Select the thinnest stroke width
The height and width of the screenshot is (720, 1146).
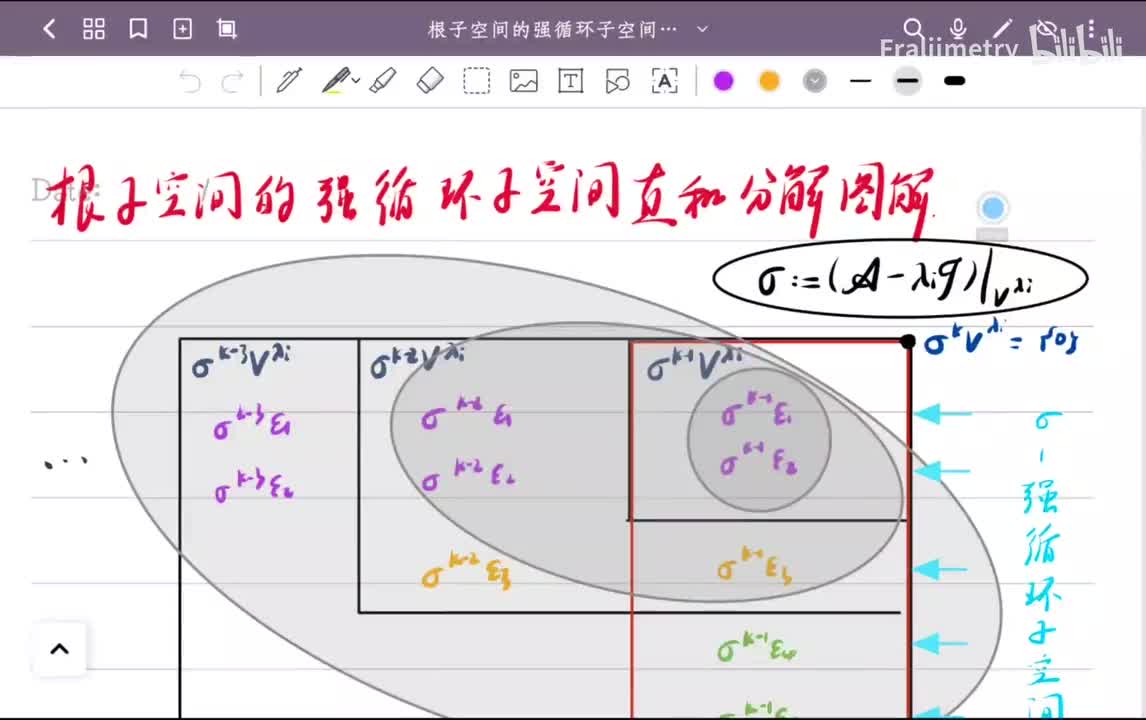coord(861,80)
